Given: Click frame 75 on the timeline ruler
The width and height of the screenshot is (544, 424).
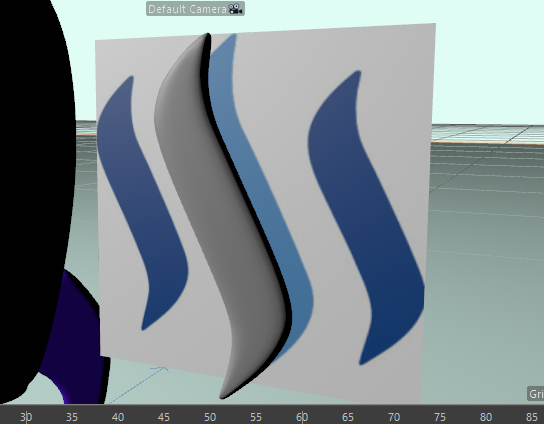Looking at the screenshot, I should coord(440,417).
